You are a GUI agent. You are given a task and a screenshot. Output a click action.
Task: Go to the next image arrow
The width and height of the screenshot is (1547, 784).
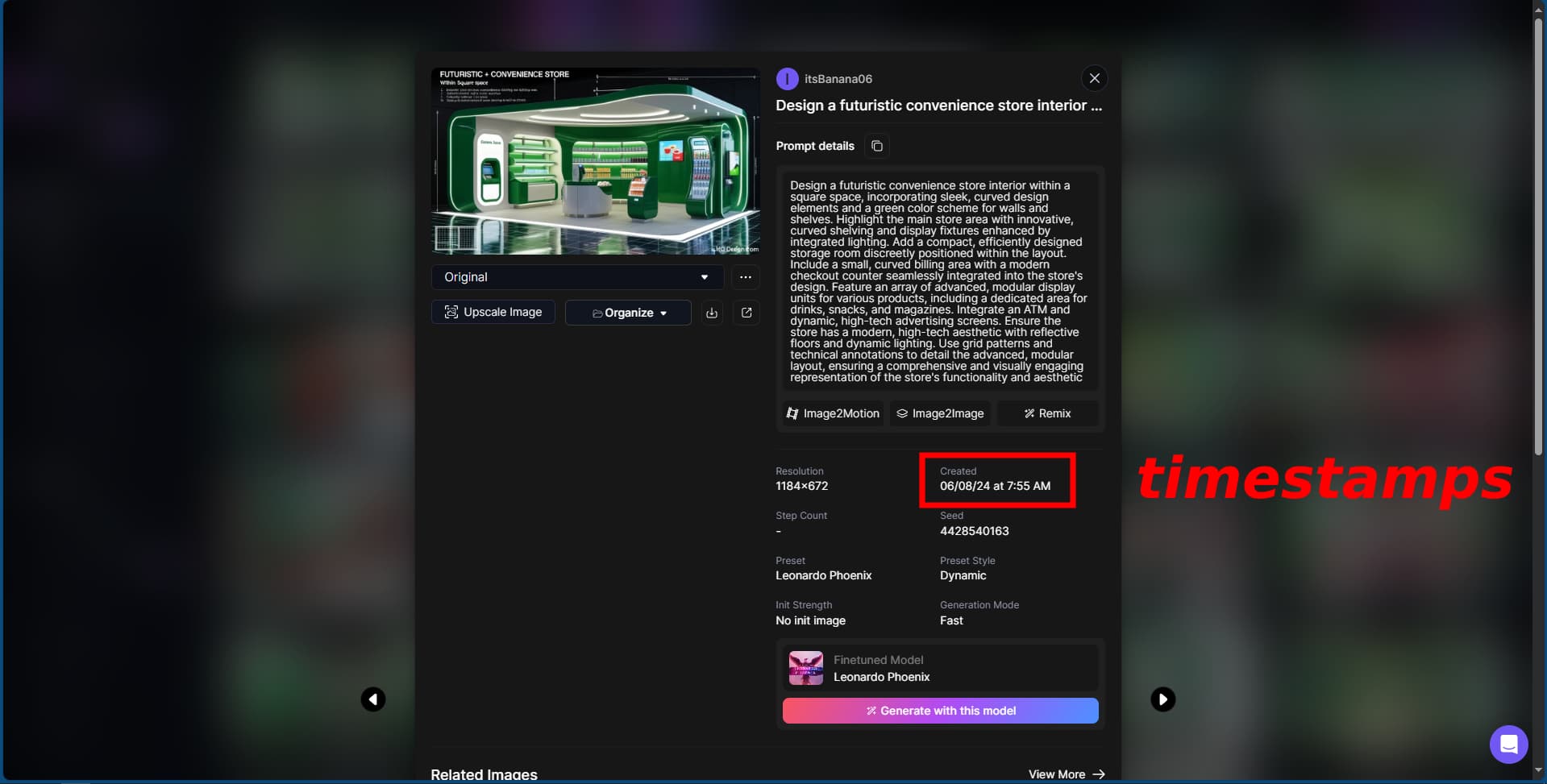[1162, 699]
